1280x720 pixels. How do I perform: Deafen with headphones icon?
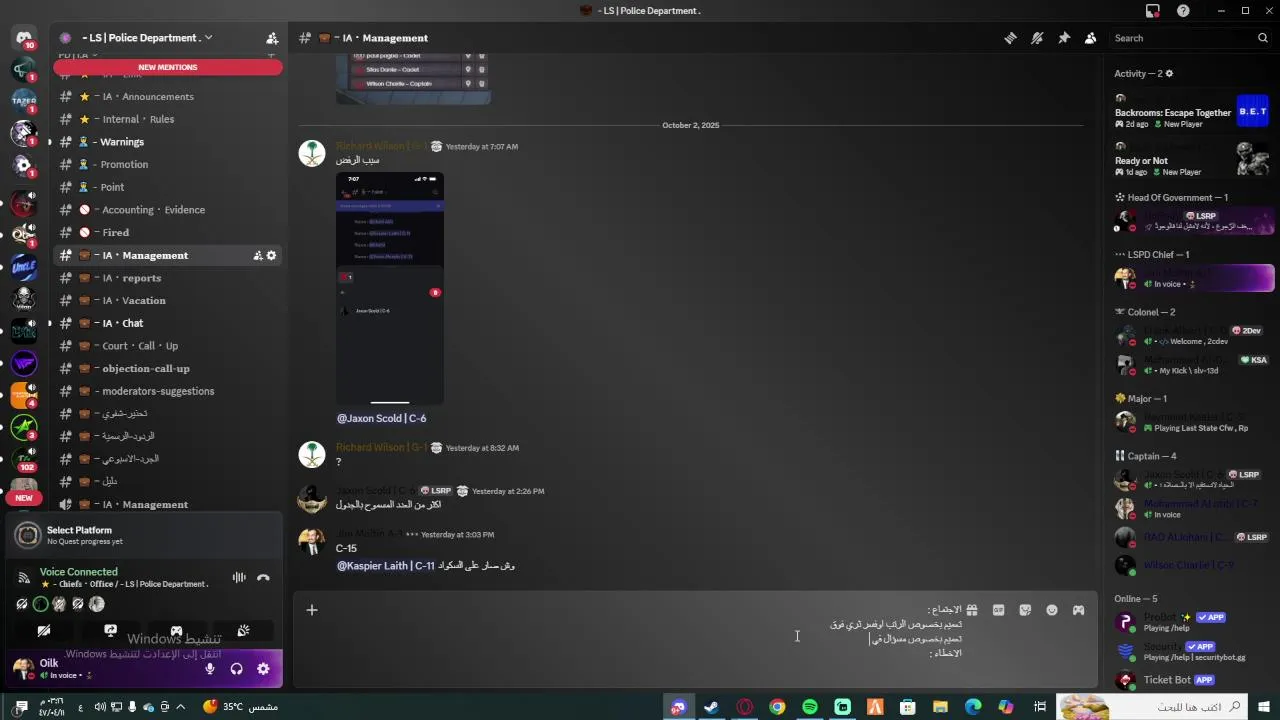click(237, 669)
